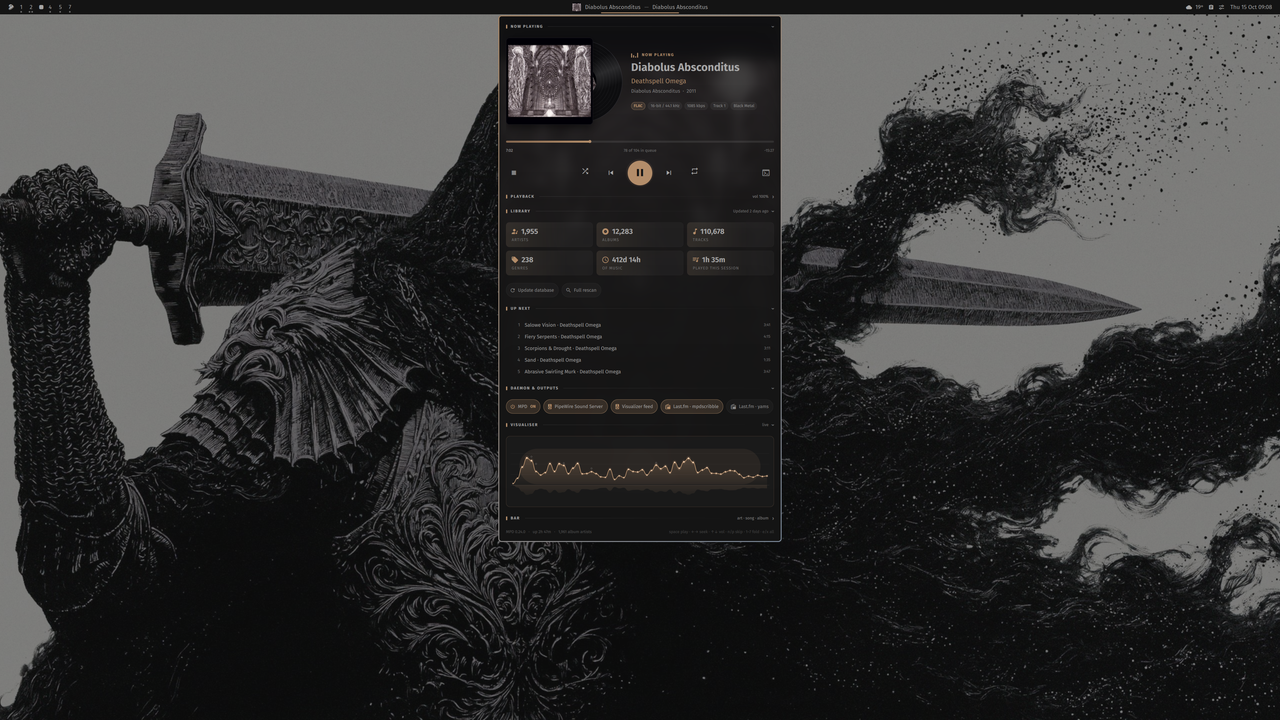Click the Update database button

532,290
